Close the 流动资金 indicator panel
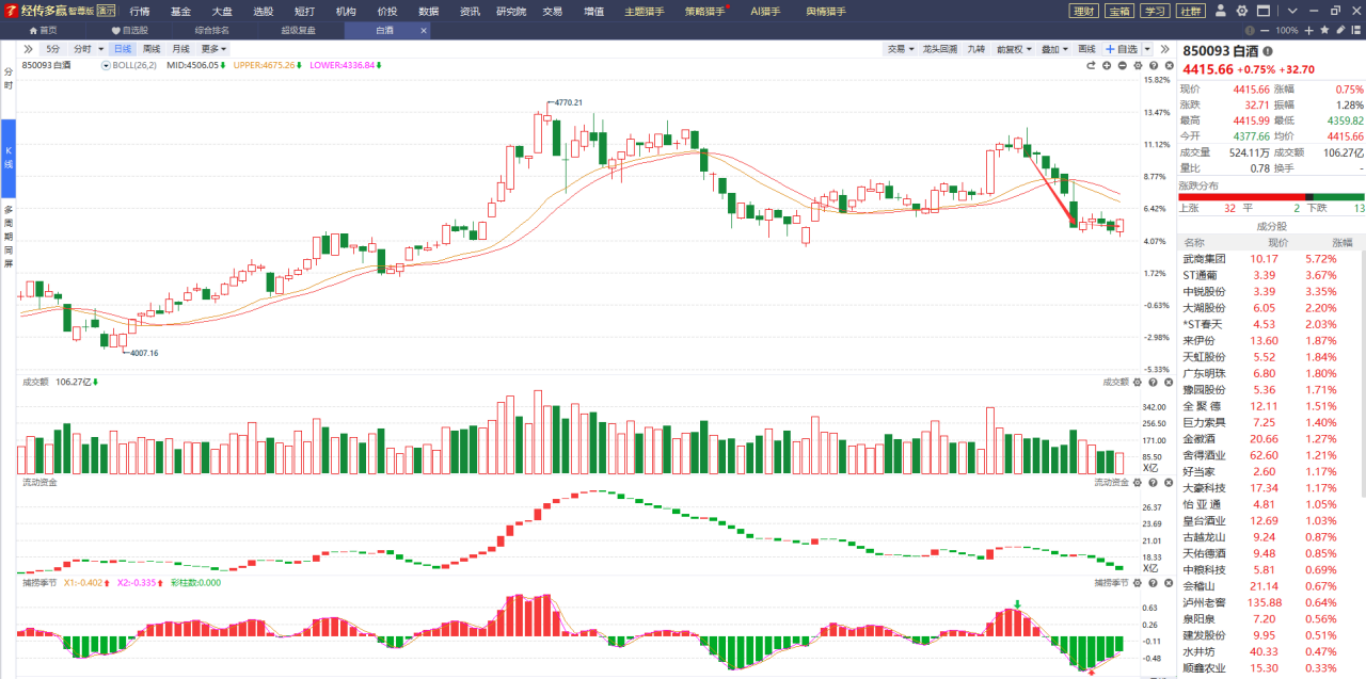1366x680 pixels. (x=1167, y=482)
